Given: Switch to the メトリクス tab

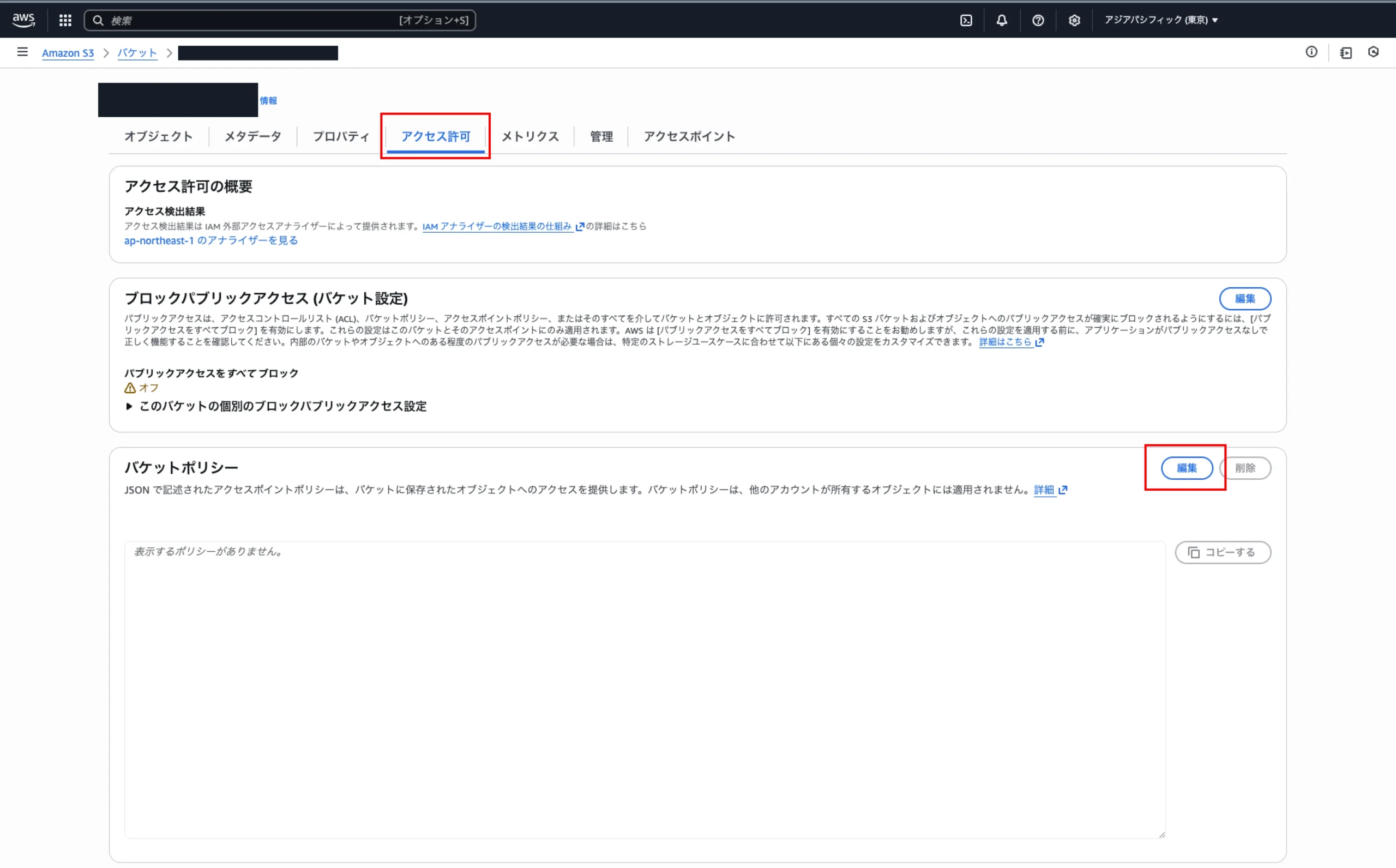Looking at the screenshot, I should pyautogui.click(x=530, y=137).
